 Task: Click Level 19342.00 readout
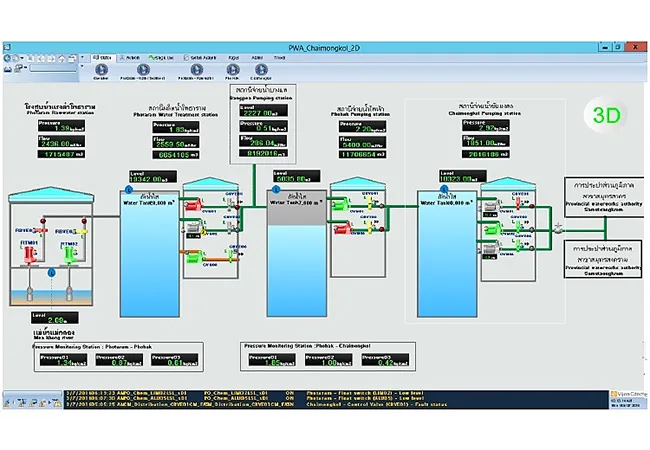(153, 177)
